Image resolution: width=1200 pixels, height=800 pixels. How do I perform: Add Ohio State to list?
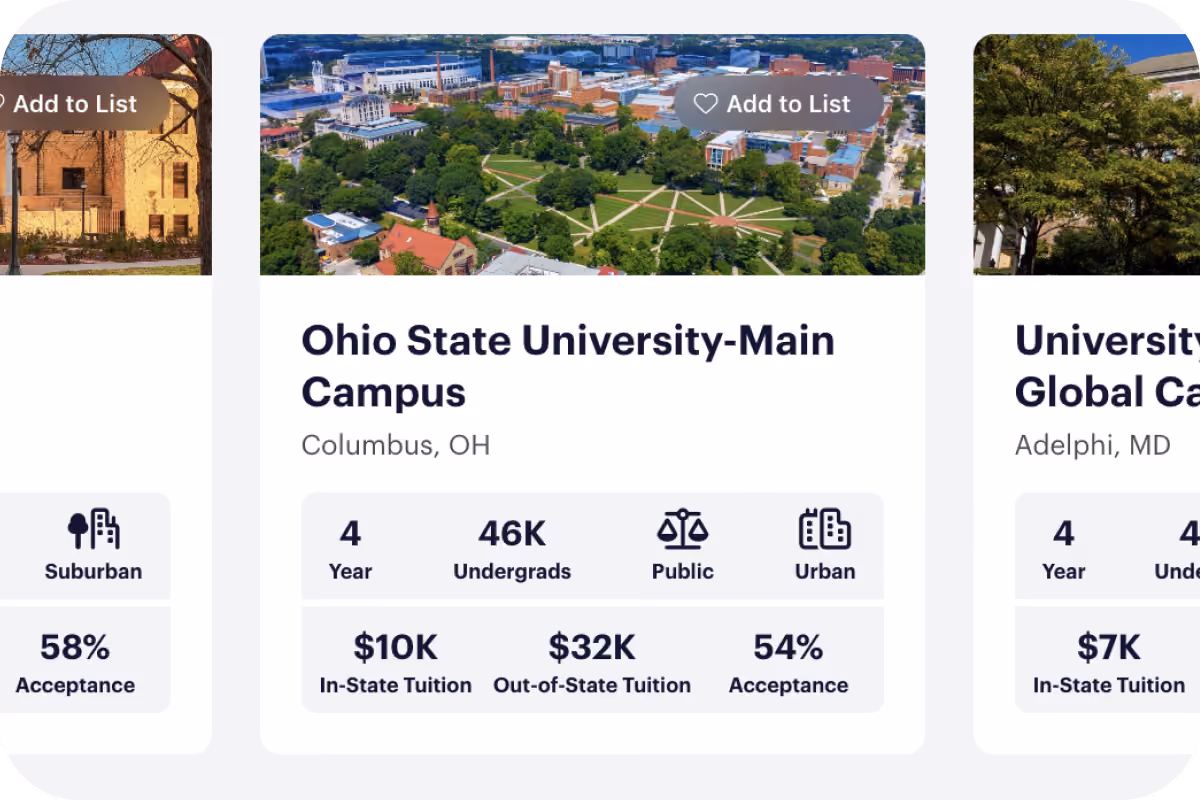pos(779,104)
